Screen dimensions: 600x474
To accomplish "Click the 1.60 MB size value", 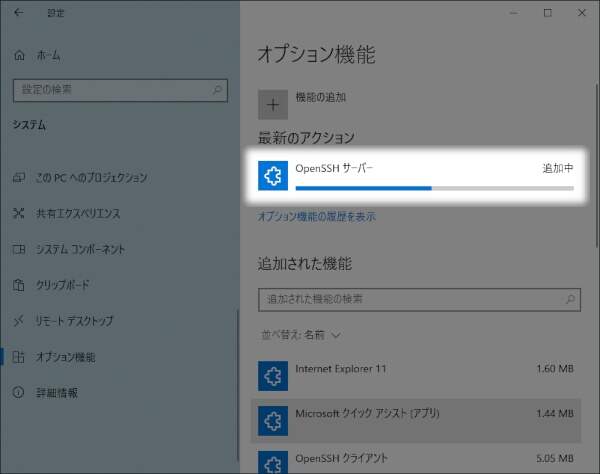I will (555, 369).
